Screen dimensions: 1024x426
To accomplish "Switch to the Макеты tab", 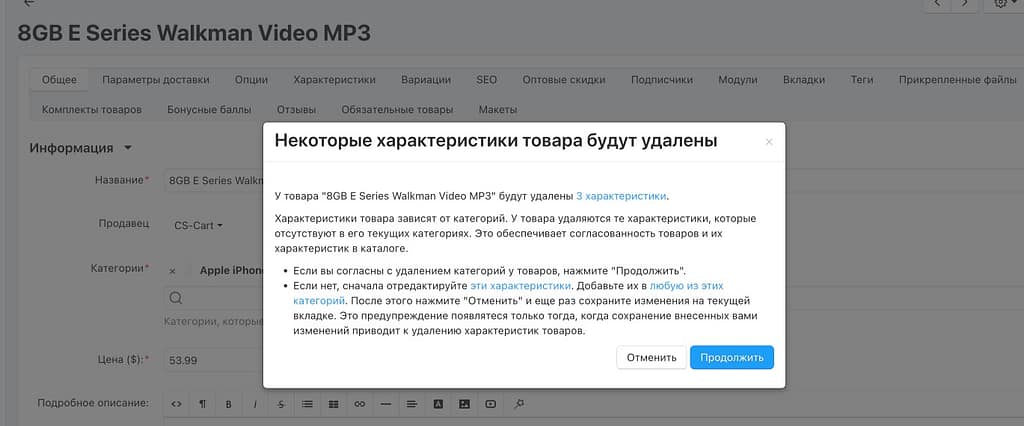I will pos(498,109).
